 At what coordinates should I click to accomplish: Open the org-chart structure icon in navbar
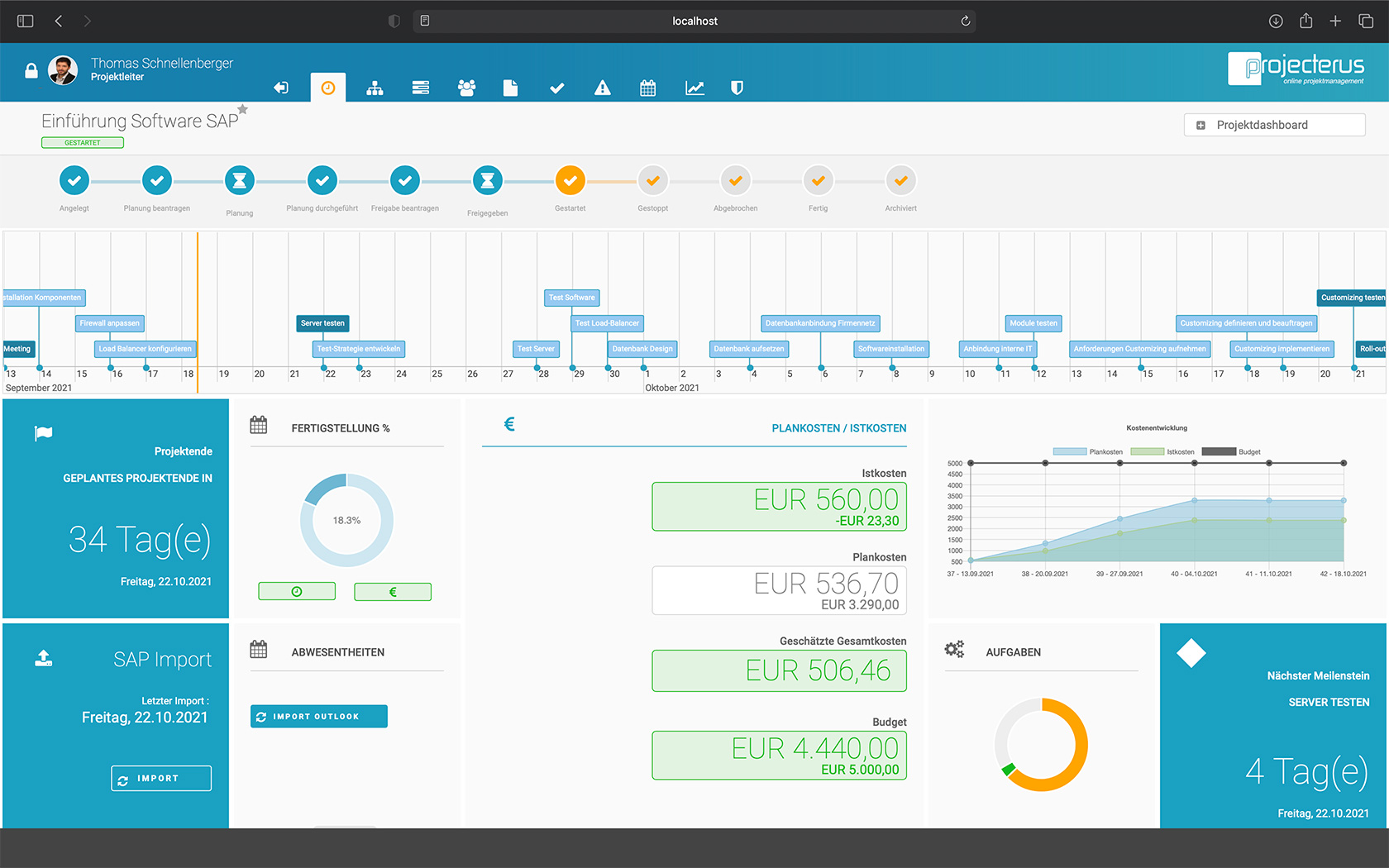point(375,88)
